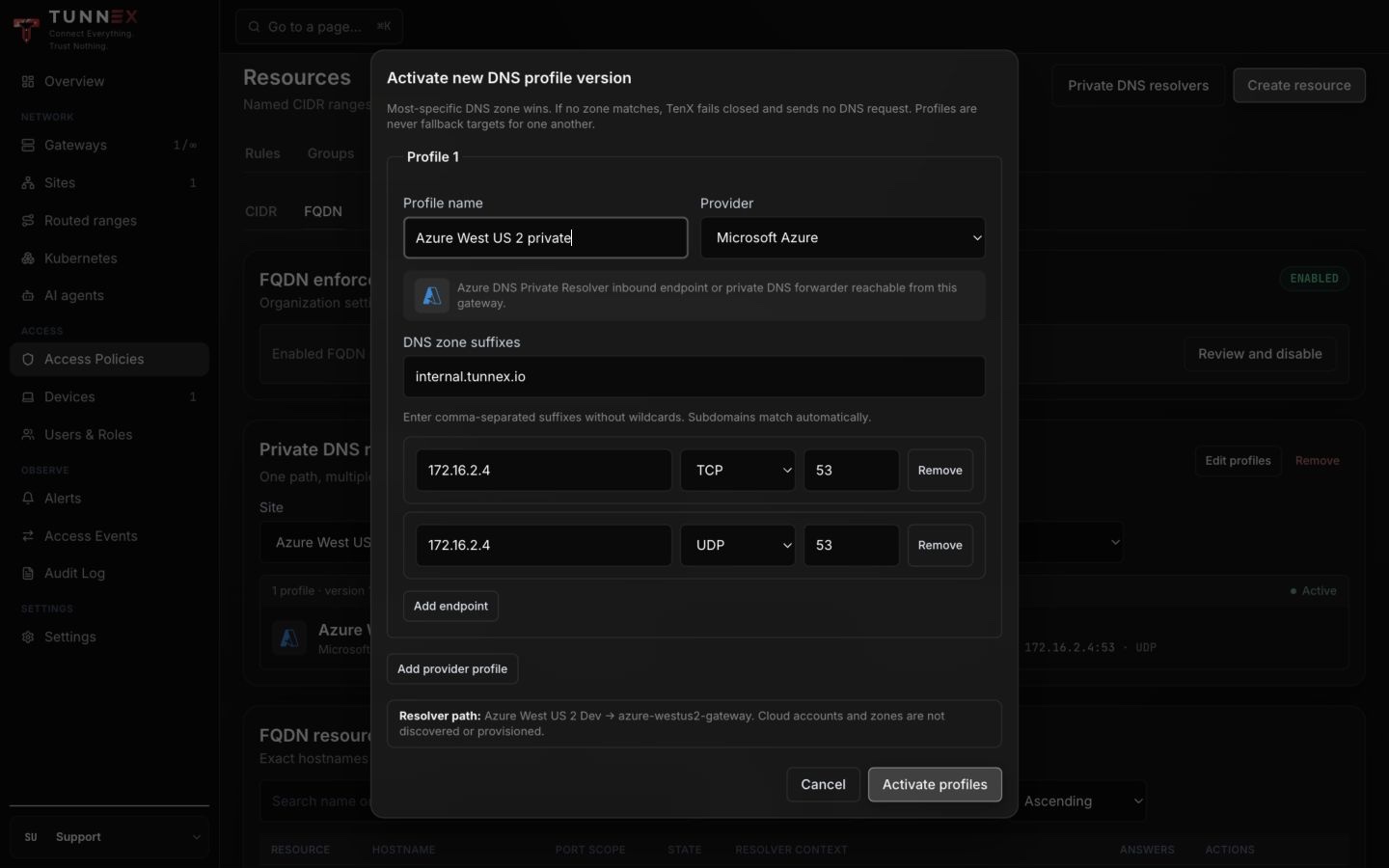Open the Settings page
Image resolution: width=1389 pixels, height=868 pixels.
click(x=109, y=637)
